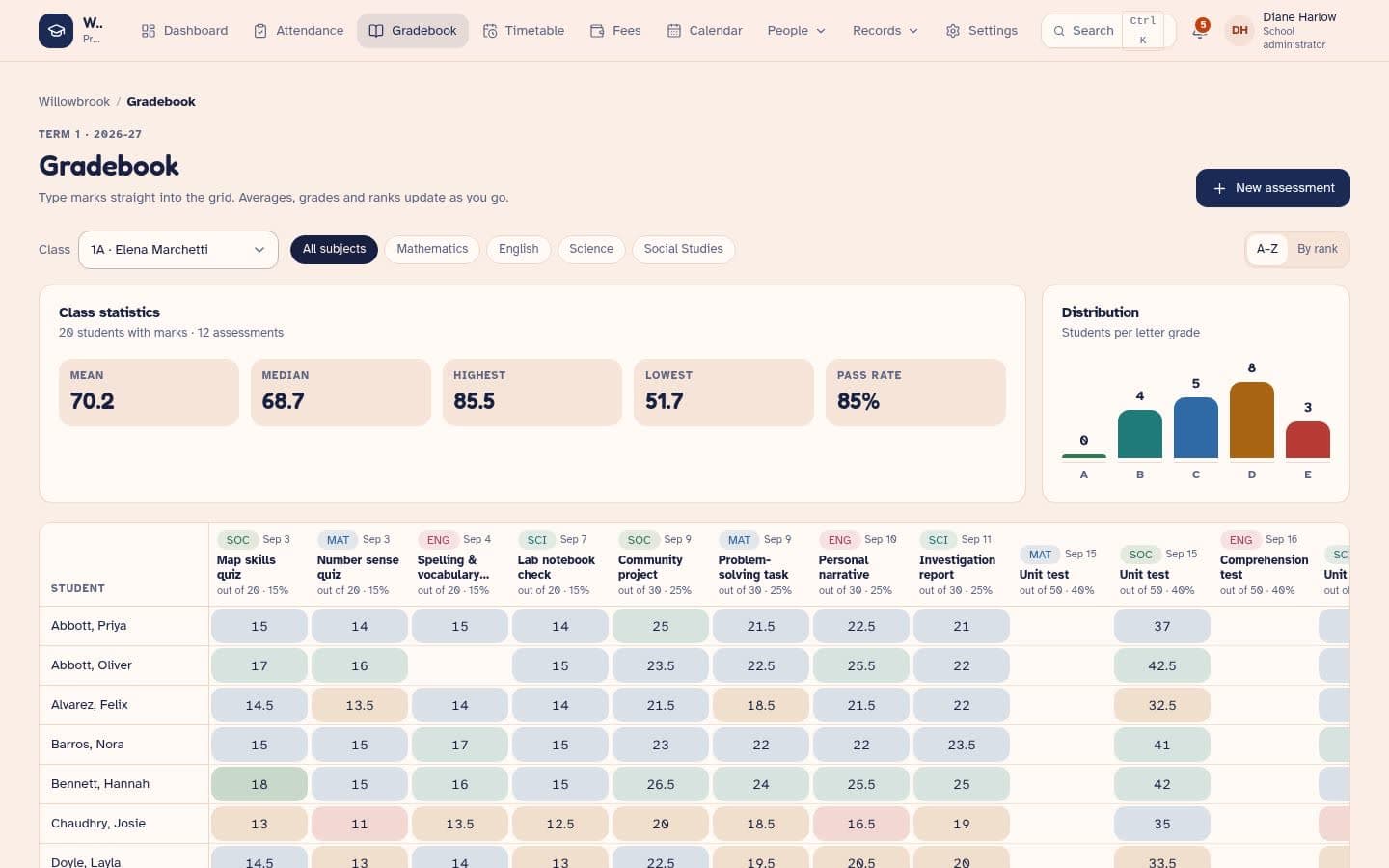Filter by All subjects
This screenshot has height=868, width=1389.
(x=334, y=249)
